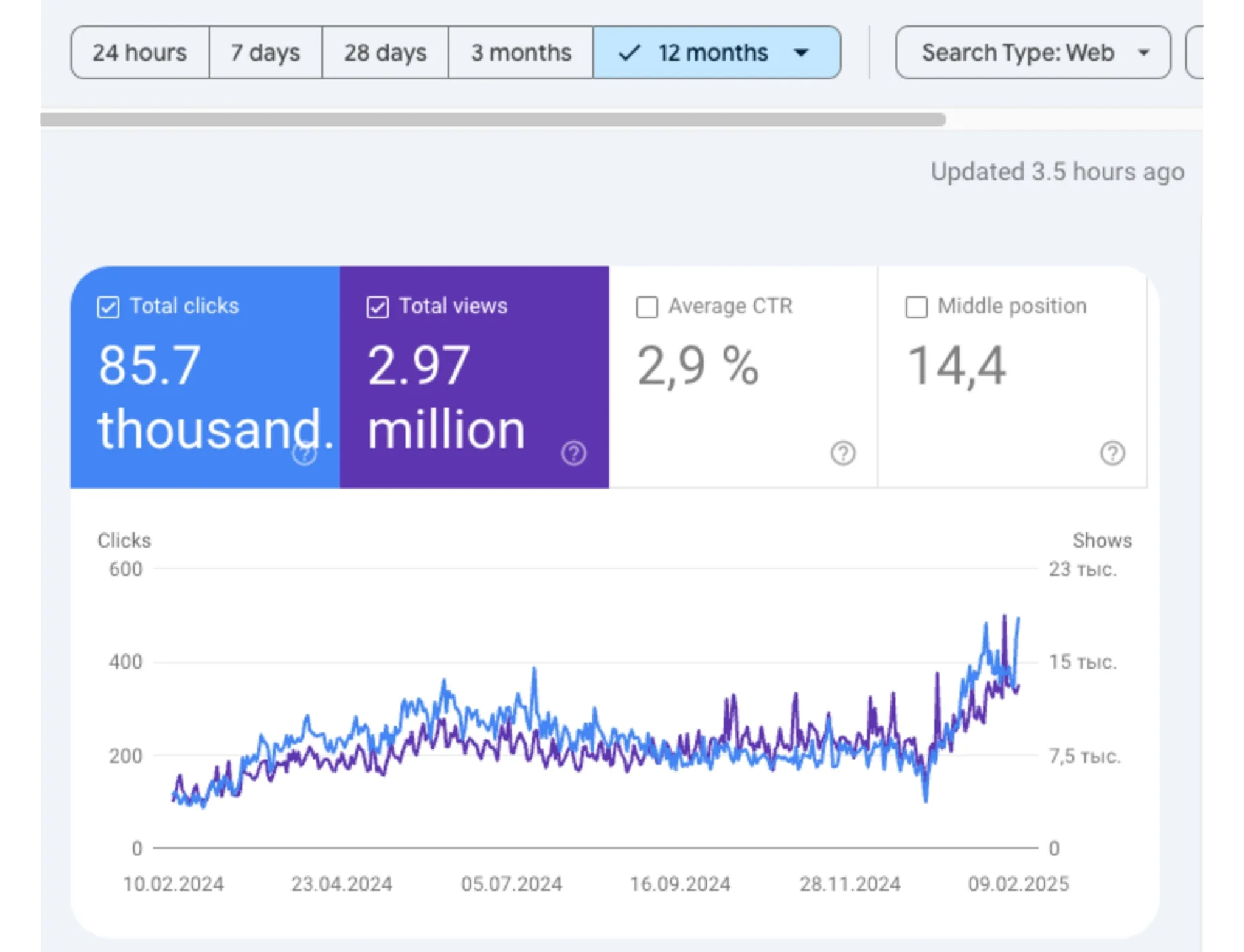Screen dimensions: 1244x952
Task: Click the partially visible filter button at right
Action: click(1196, 52)
